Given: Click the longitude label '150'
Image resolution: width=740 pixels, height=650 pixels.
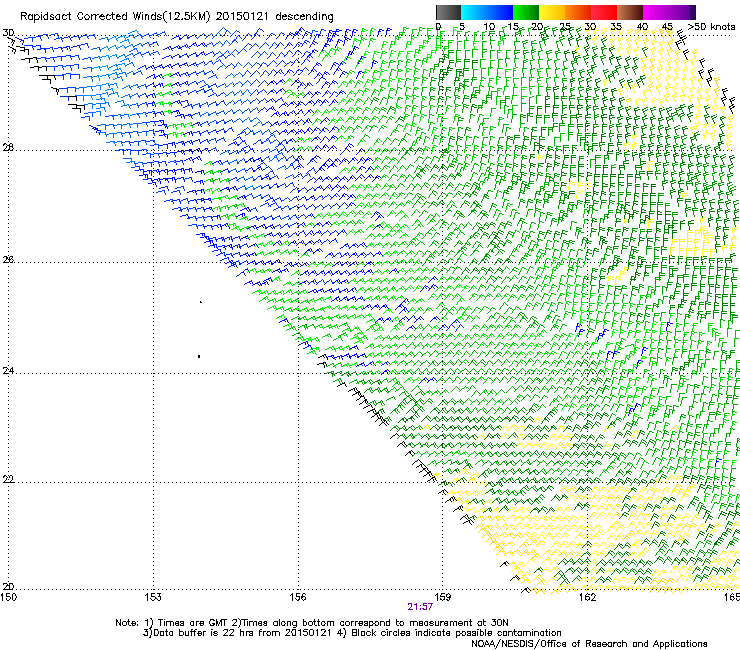Looking at the screenshot, I should (8, 597).
